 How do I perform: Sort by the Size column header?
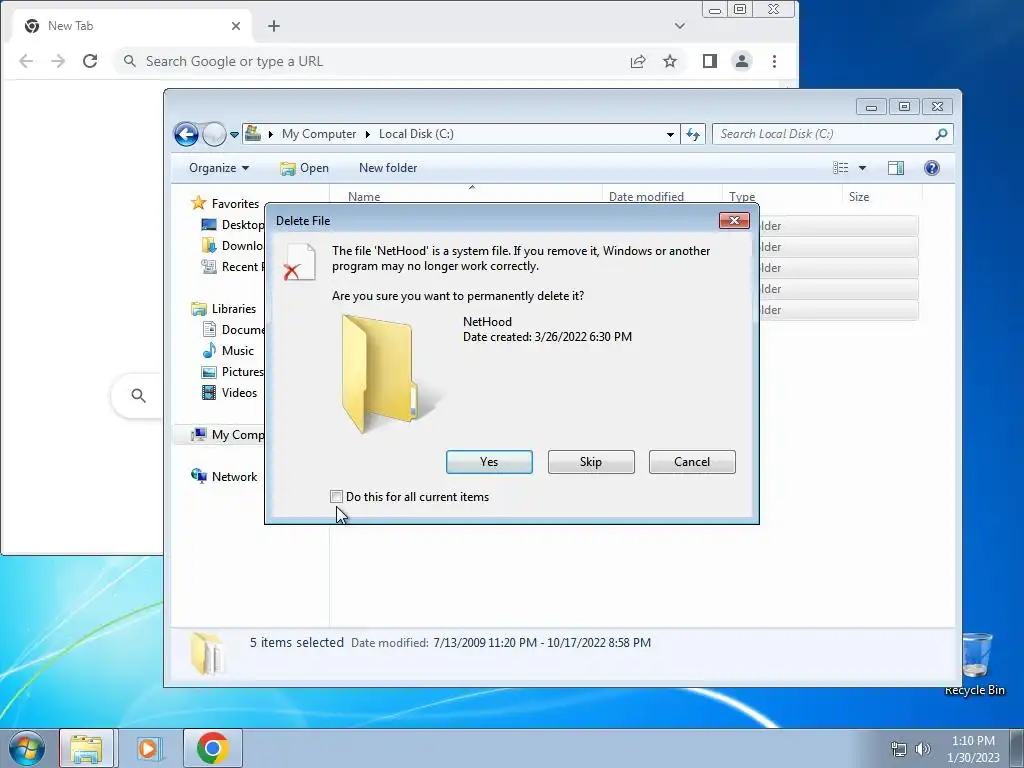859,197
